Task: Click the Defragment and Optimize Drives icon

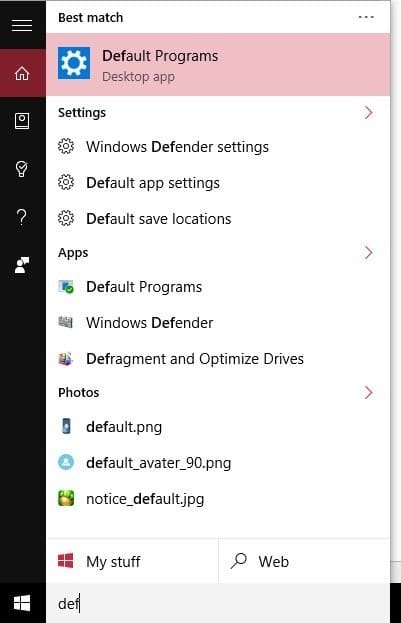Action: [66, 359]
